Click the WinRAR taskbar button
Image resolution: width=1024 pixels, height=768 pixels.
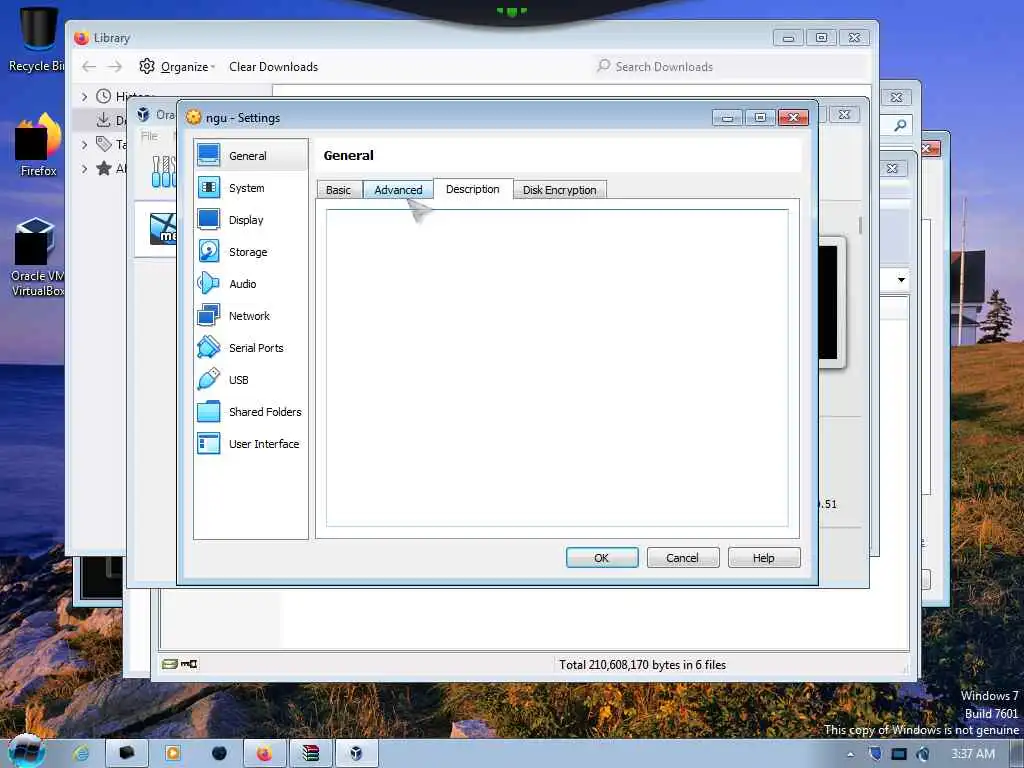[310, 754]
